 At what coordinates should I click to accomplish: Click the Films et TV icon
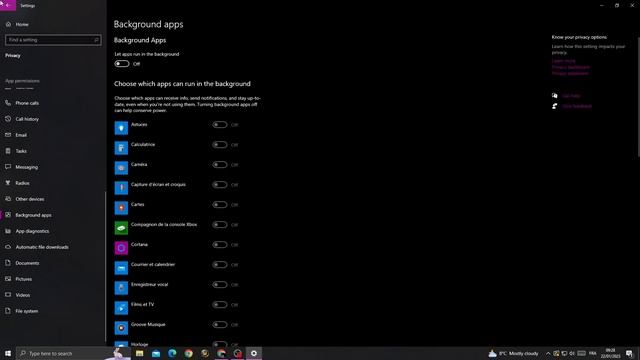(121, 308)
